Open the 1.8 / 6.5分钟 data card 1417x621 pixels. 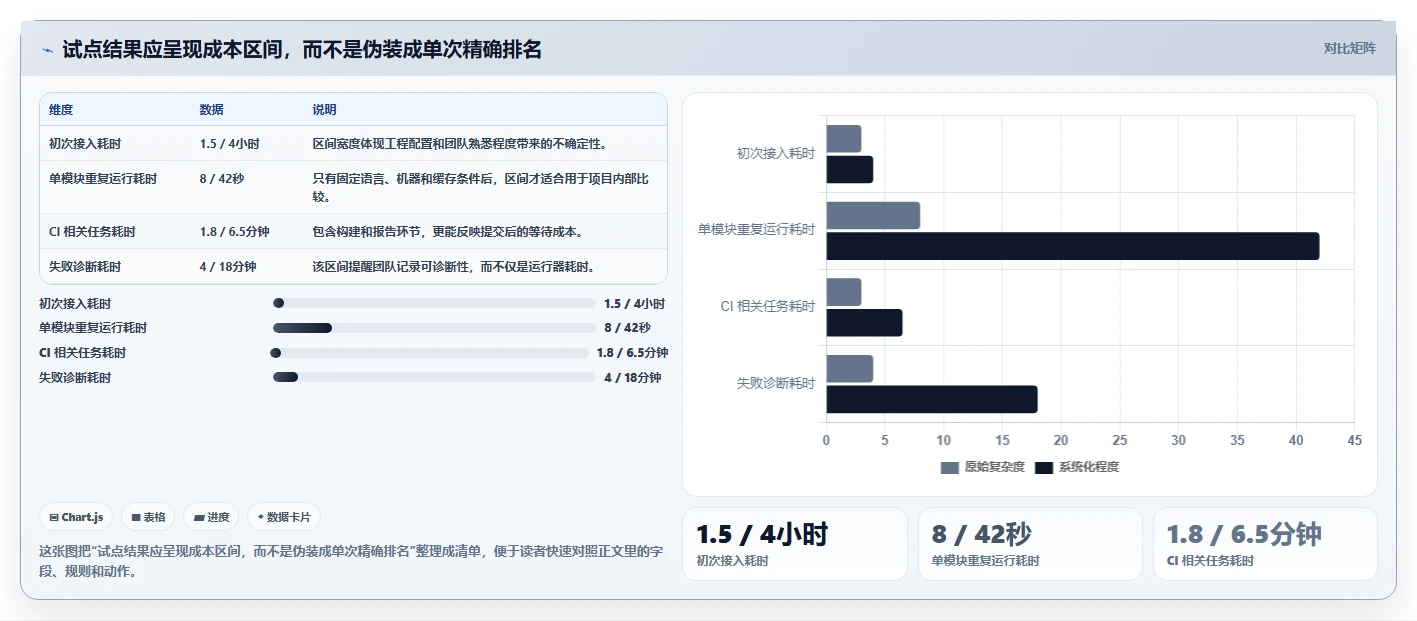tap(1265, 544)
